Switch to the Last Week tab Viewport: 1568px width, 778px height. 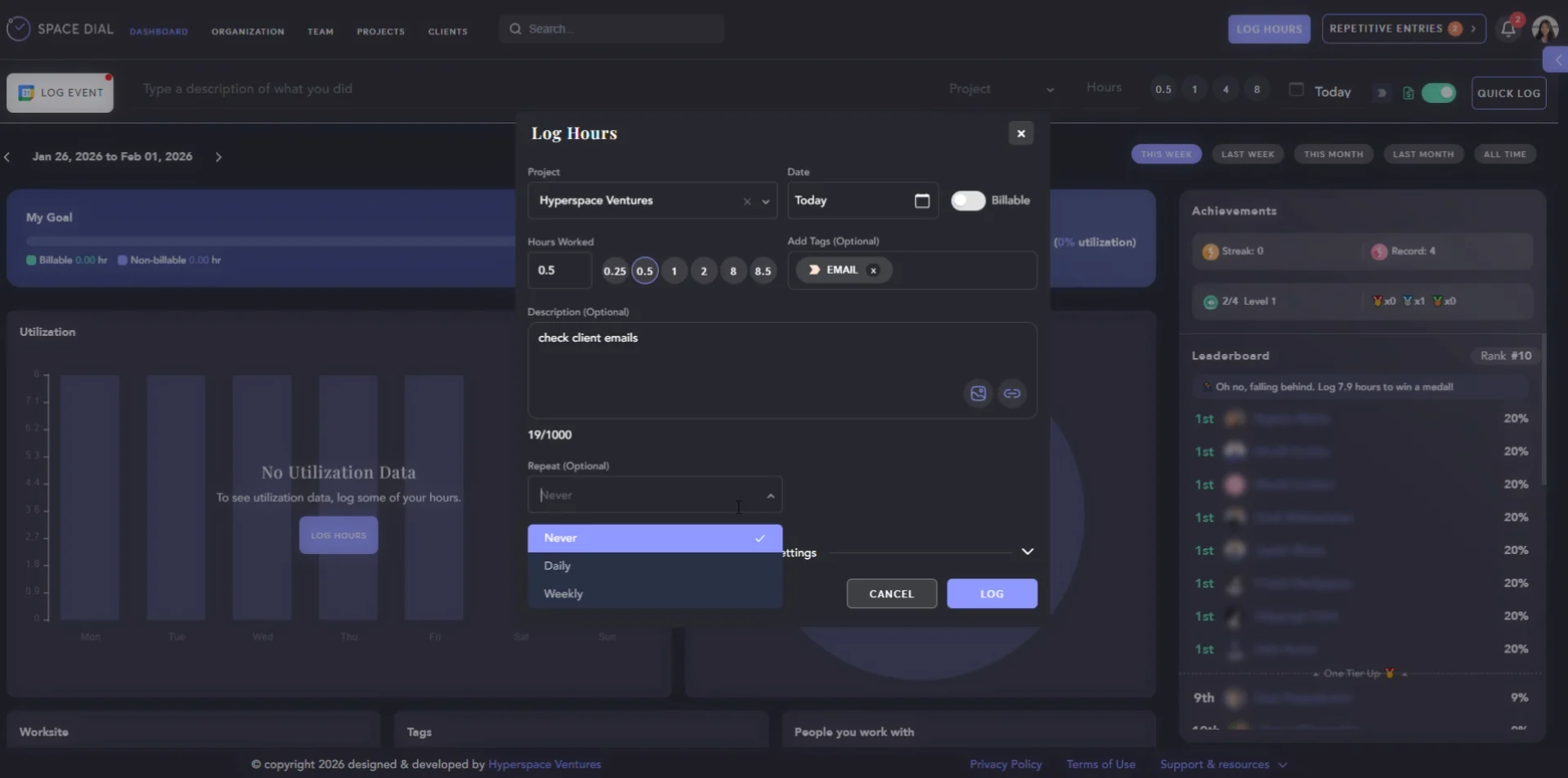click(x=1247, y=154)
